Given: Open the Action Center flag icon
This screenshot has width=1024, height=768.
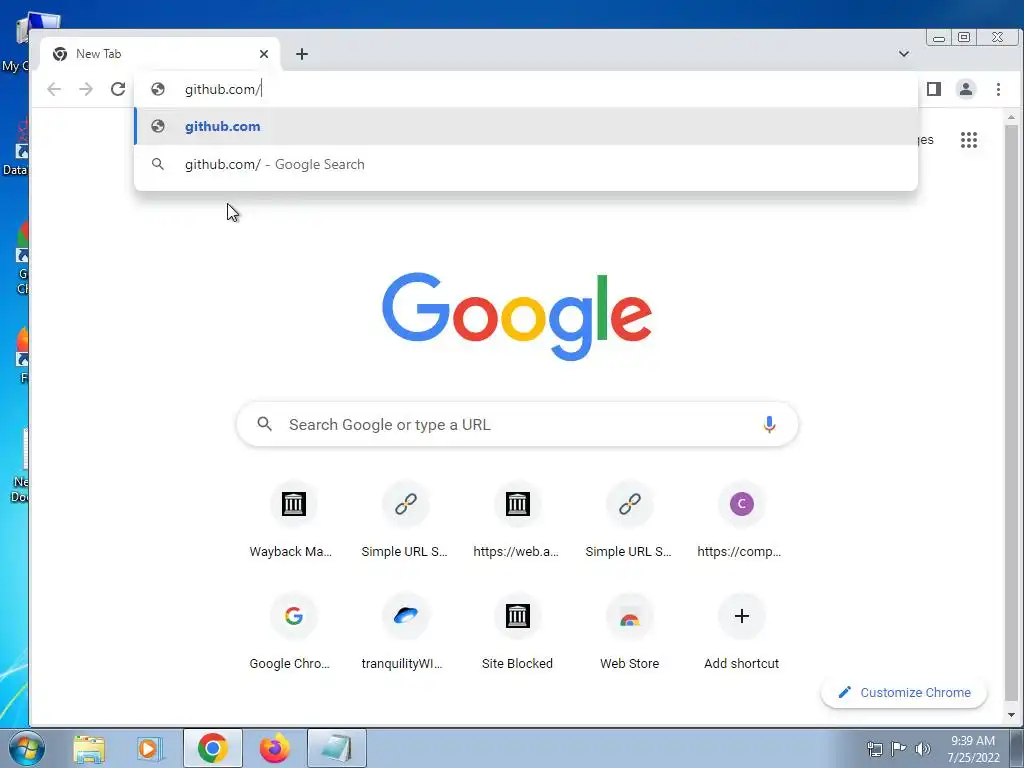Looking at the screenshot, I should 899,748.
